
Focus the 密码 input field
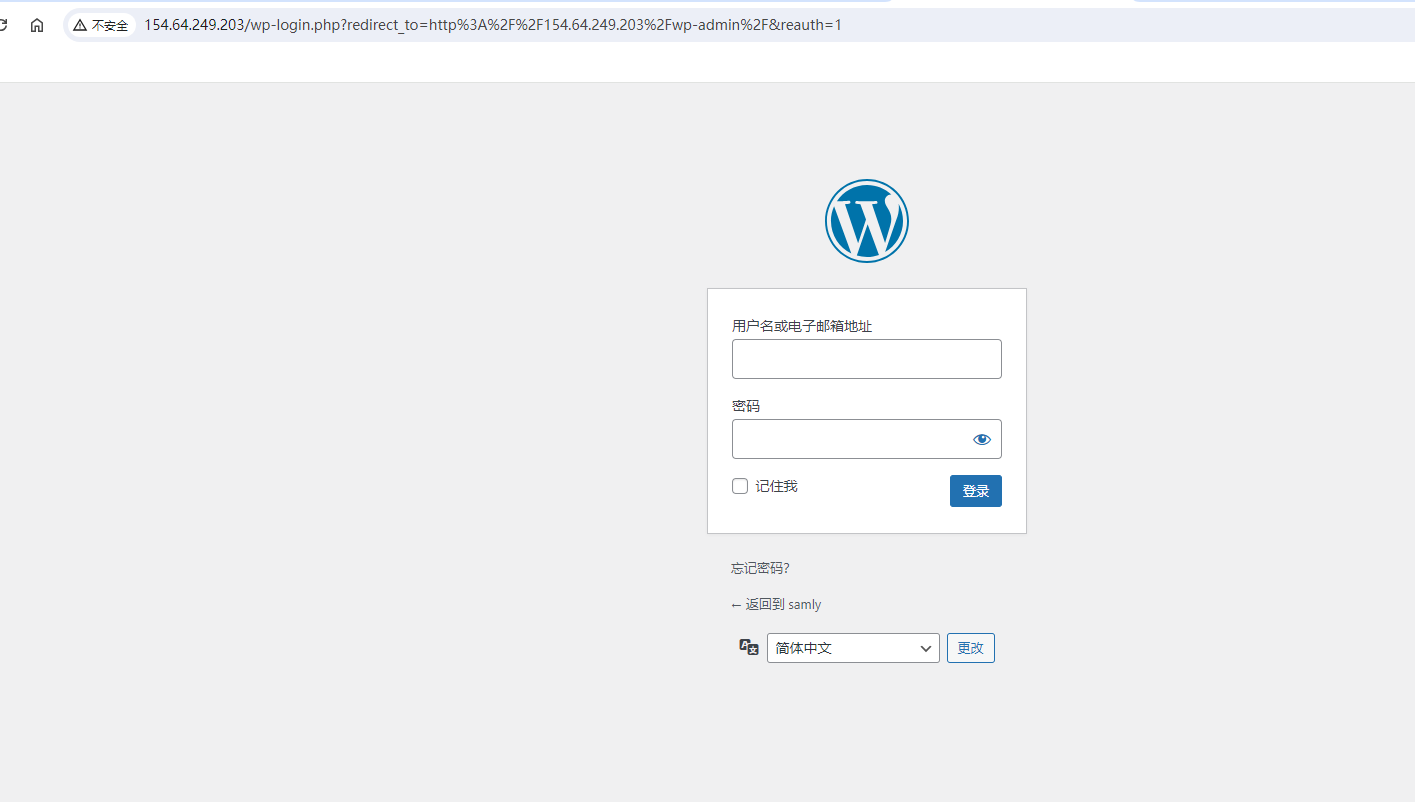coord(866,439)
